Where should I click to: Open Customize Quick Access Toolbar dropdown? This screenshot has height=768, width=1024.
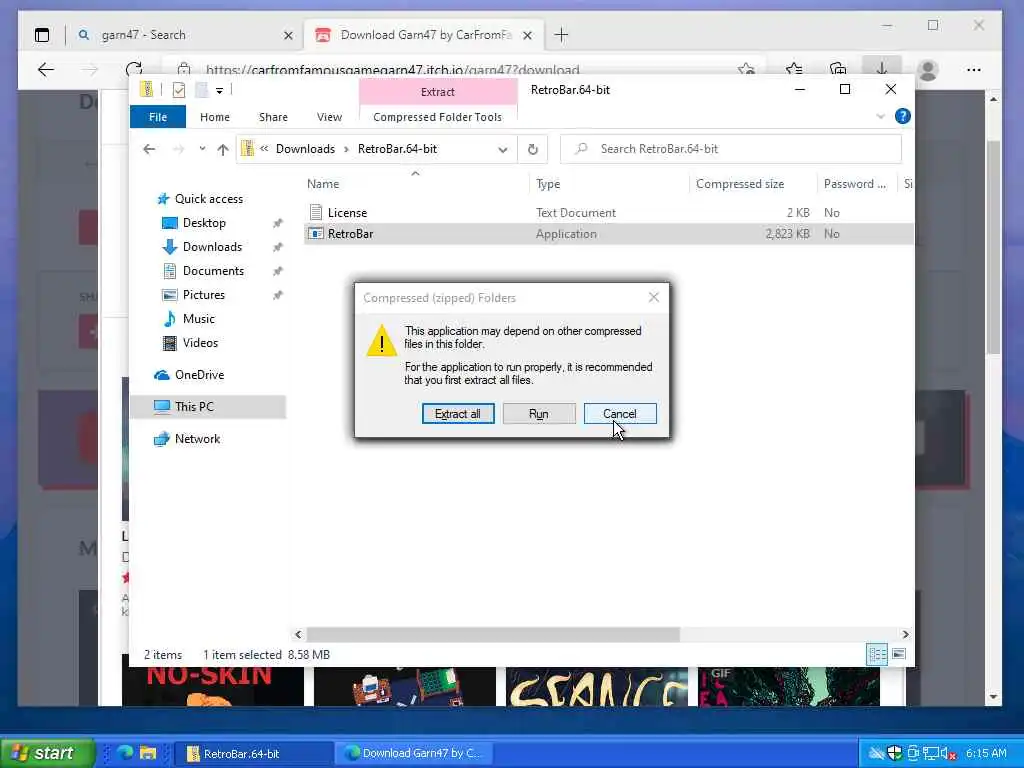(x=219, y=90)
